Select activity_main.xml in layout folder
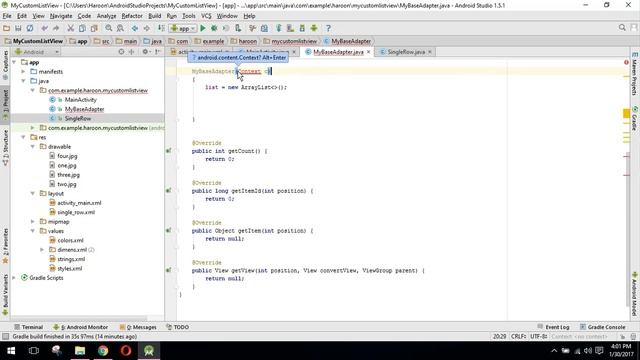The image size is (640, 360). coord(79,203)
